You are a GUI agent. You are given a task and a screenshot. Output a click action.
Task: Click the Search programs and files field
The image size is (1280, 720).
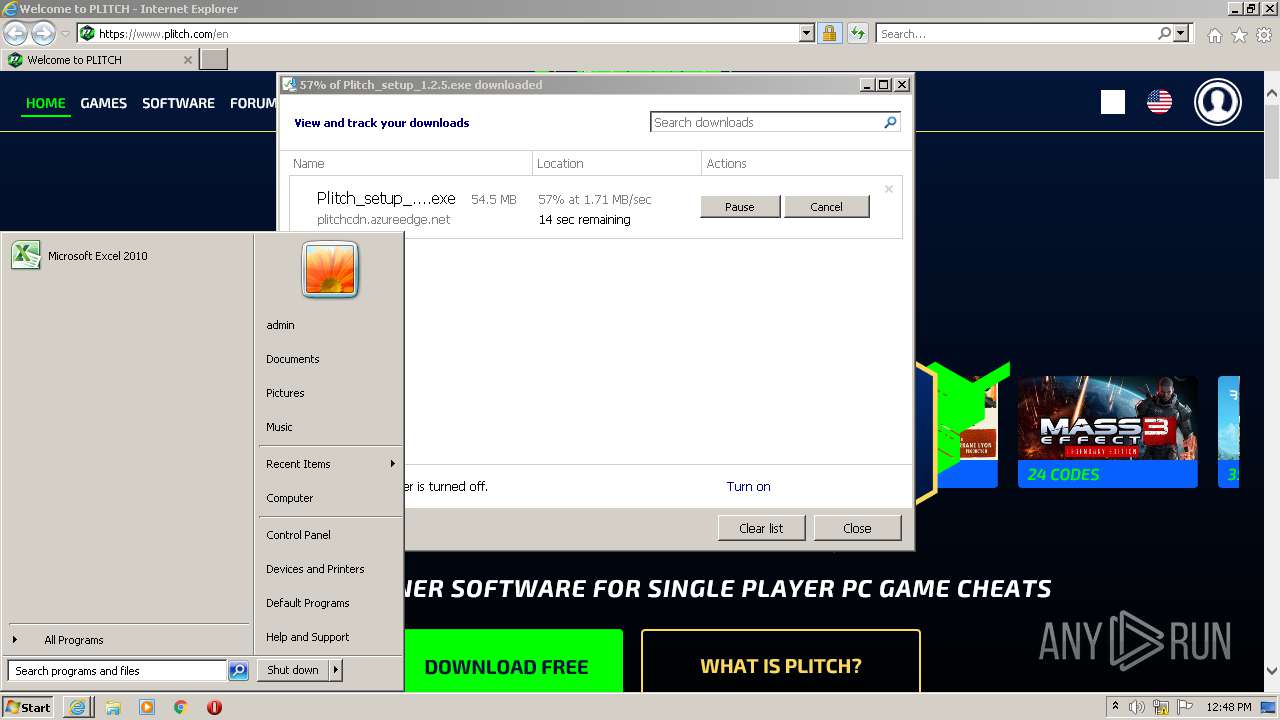click(x=117, y=671)
